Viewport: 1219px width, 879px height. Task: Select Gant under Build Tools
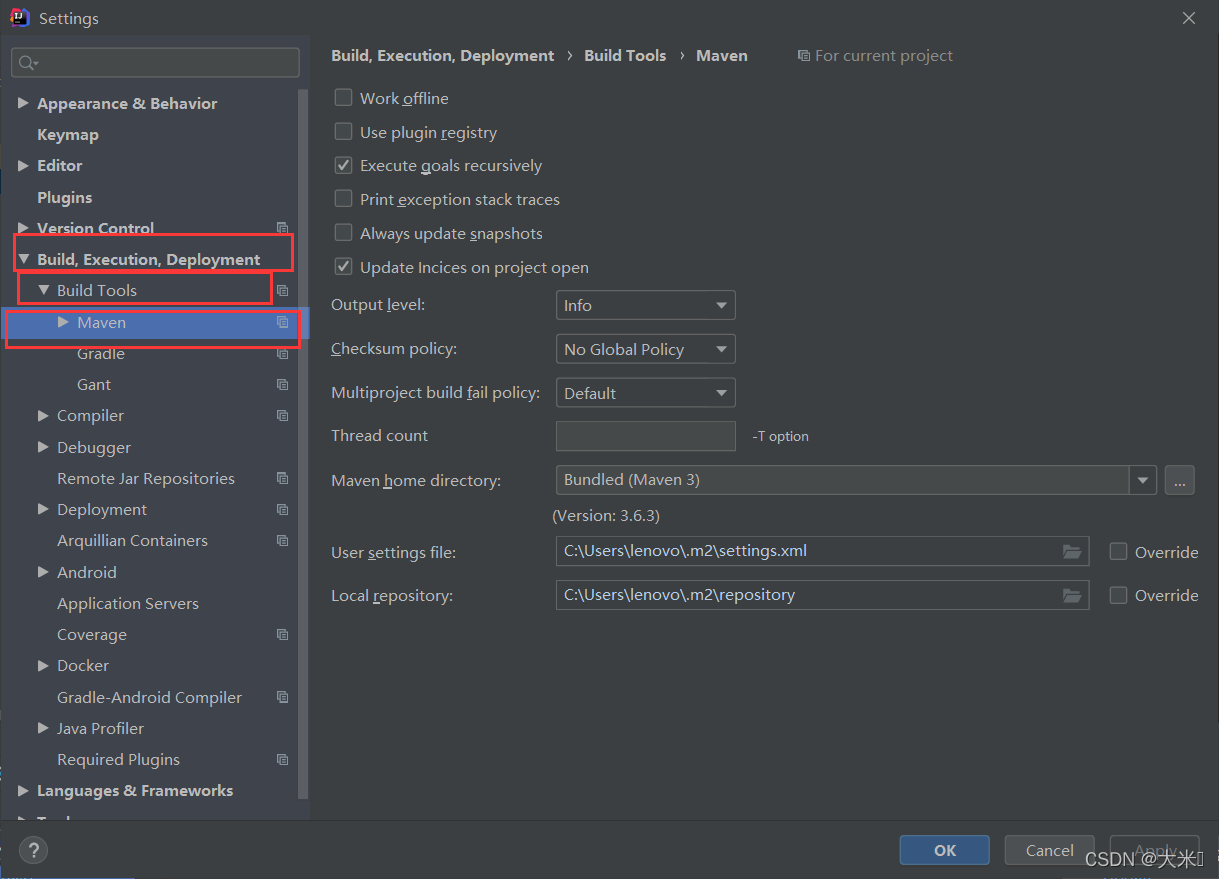(94, 384)
